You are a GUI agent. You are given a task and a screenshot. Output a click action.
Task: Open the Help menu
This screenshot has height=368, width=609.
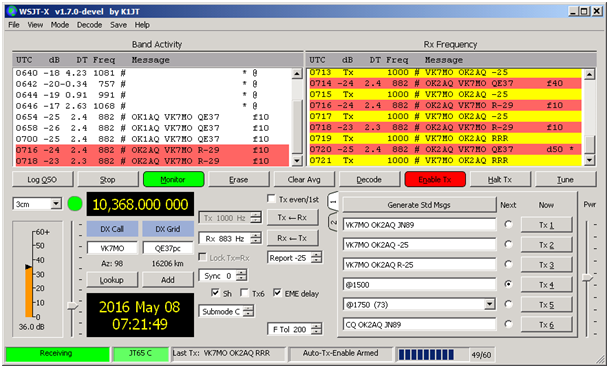click(142, 25)
